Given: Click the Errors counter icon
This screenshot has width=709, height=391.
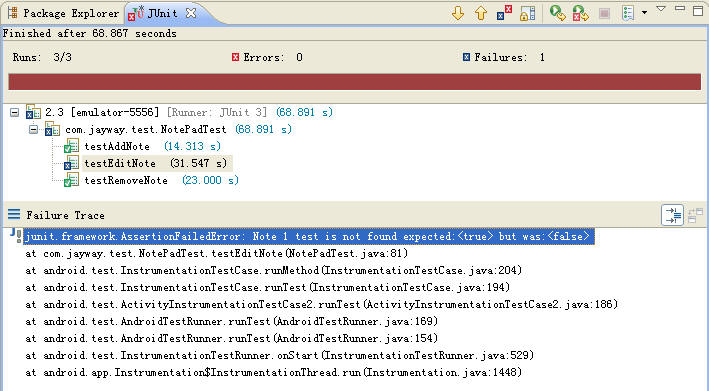Looking at the screenshot, I should [235, 57].
